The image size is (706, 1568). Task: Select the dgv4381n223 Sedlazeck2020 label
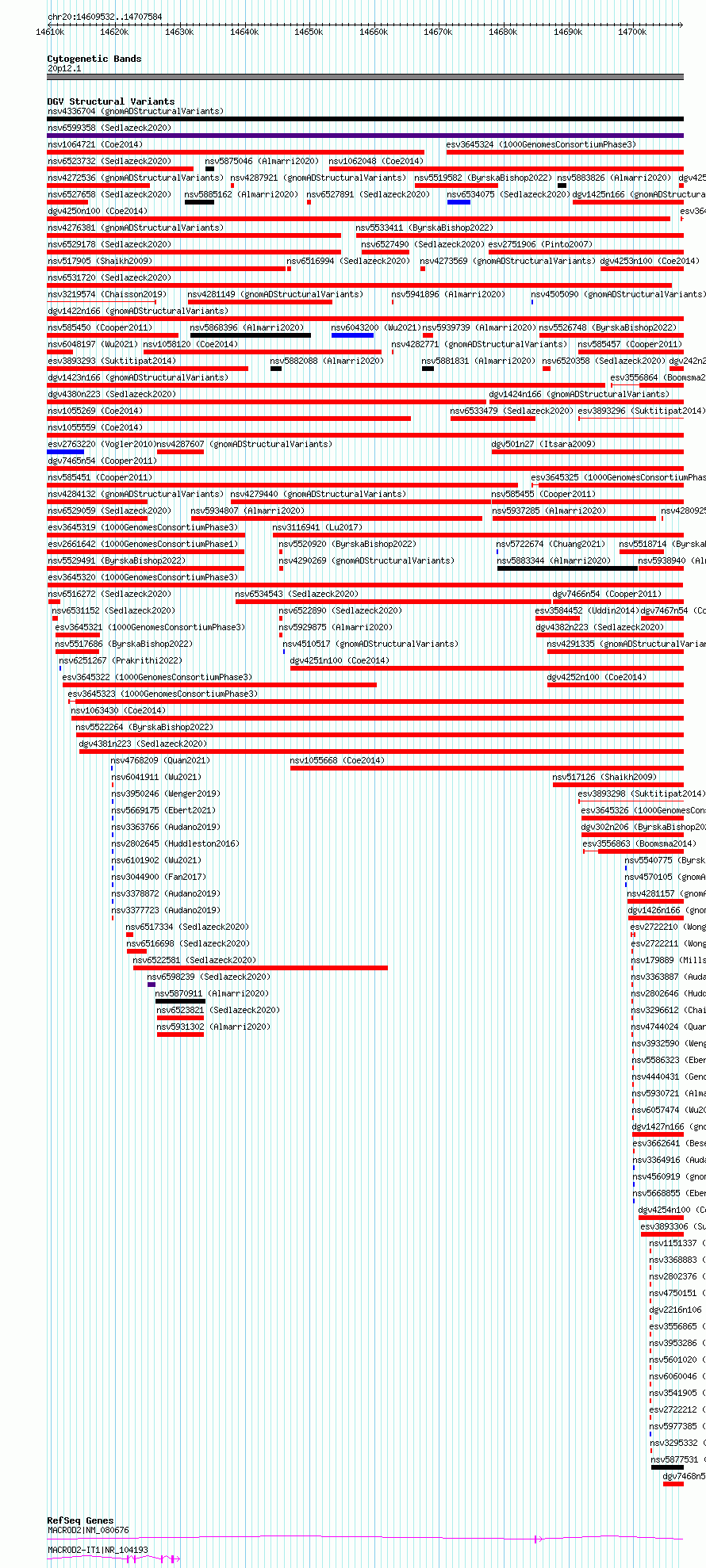[x=143, y=744]
